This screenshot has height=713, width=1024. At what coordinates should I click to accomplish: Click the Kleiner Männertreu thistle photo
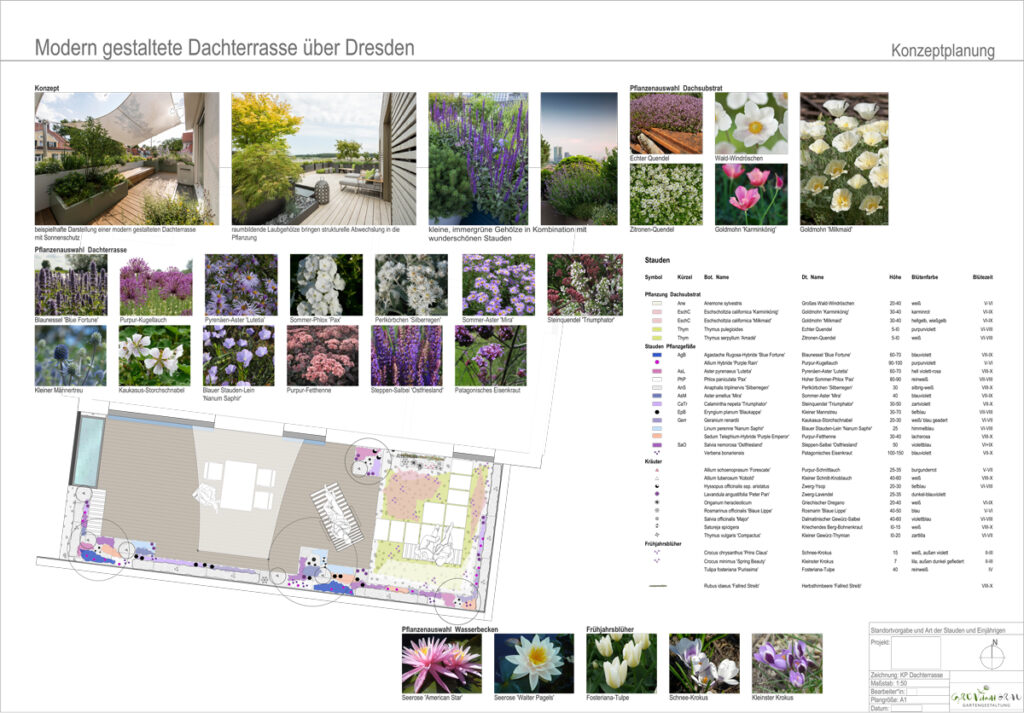coord(70,355)
